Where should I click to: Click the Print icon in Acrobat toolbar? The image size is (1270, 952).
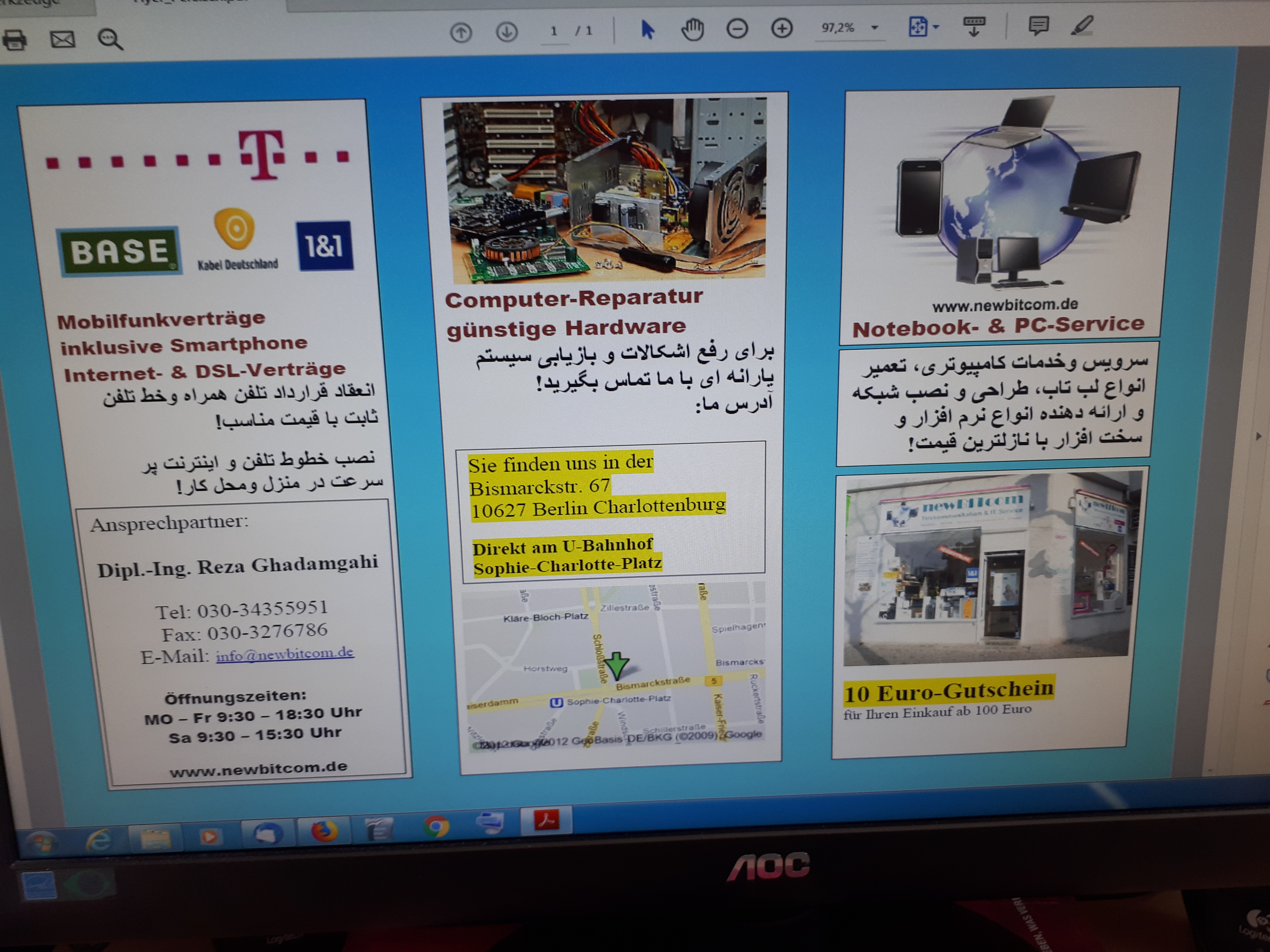pos(15,40)
